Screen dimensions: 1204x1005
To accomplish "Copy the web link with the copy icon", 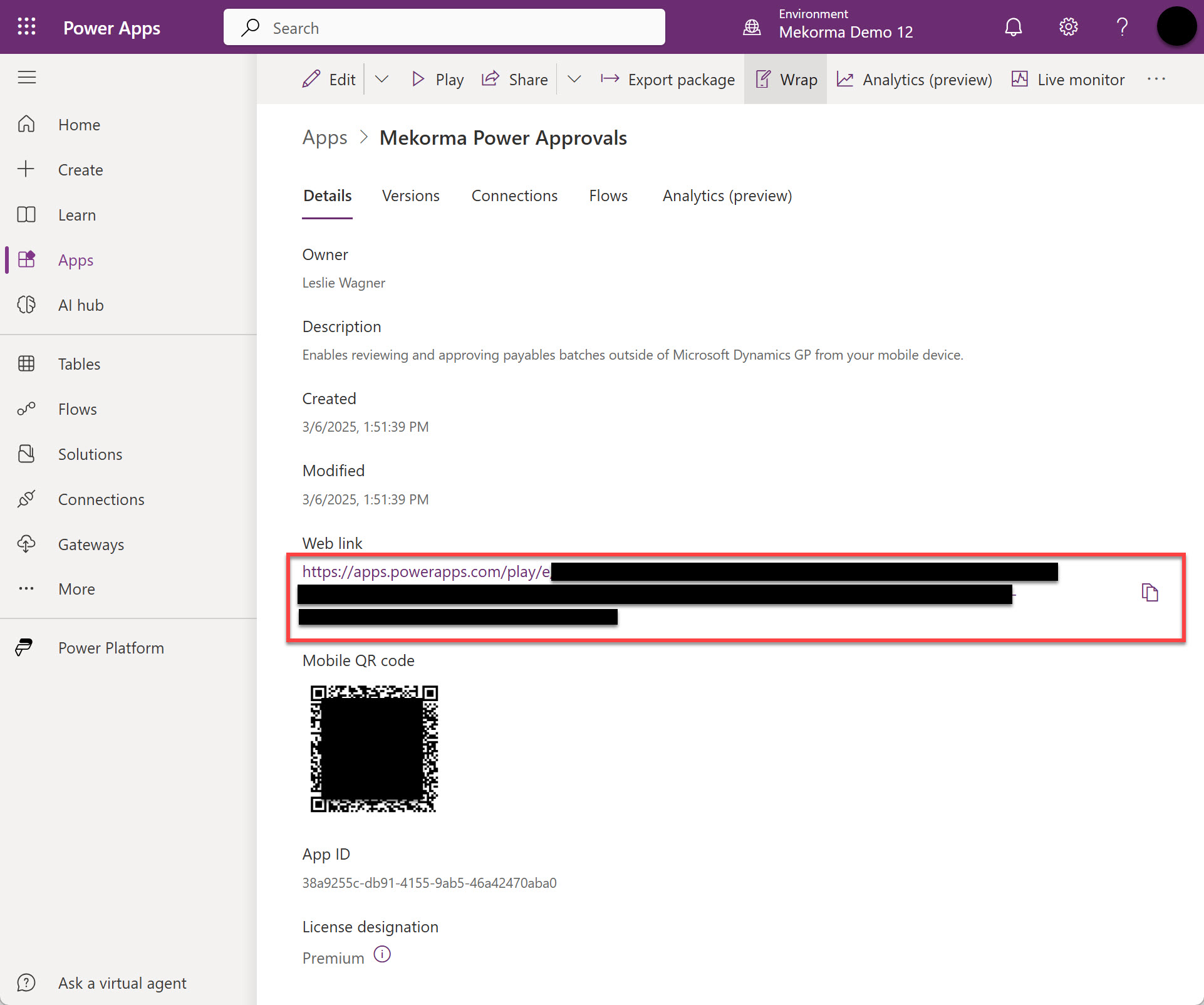I will [1150, 592].
